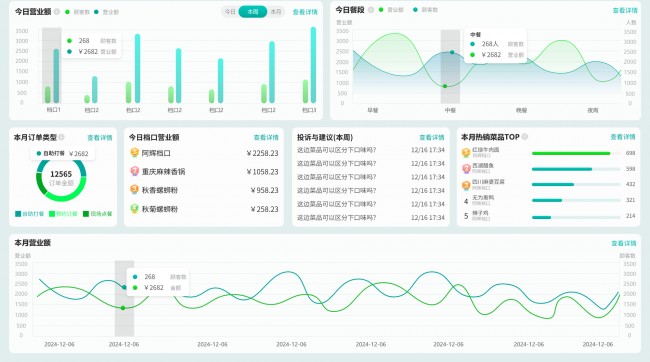Viewport: 650px width, 362px height.
Task: Click the ¥258.23 amount
Action: coord(264,209)
